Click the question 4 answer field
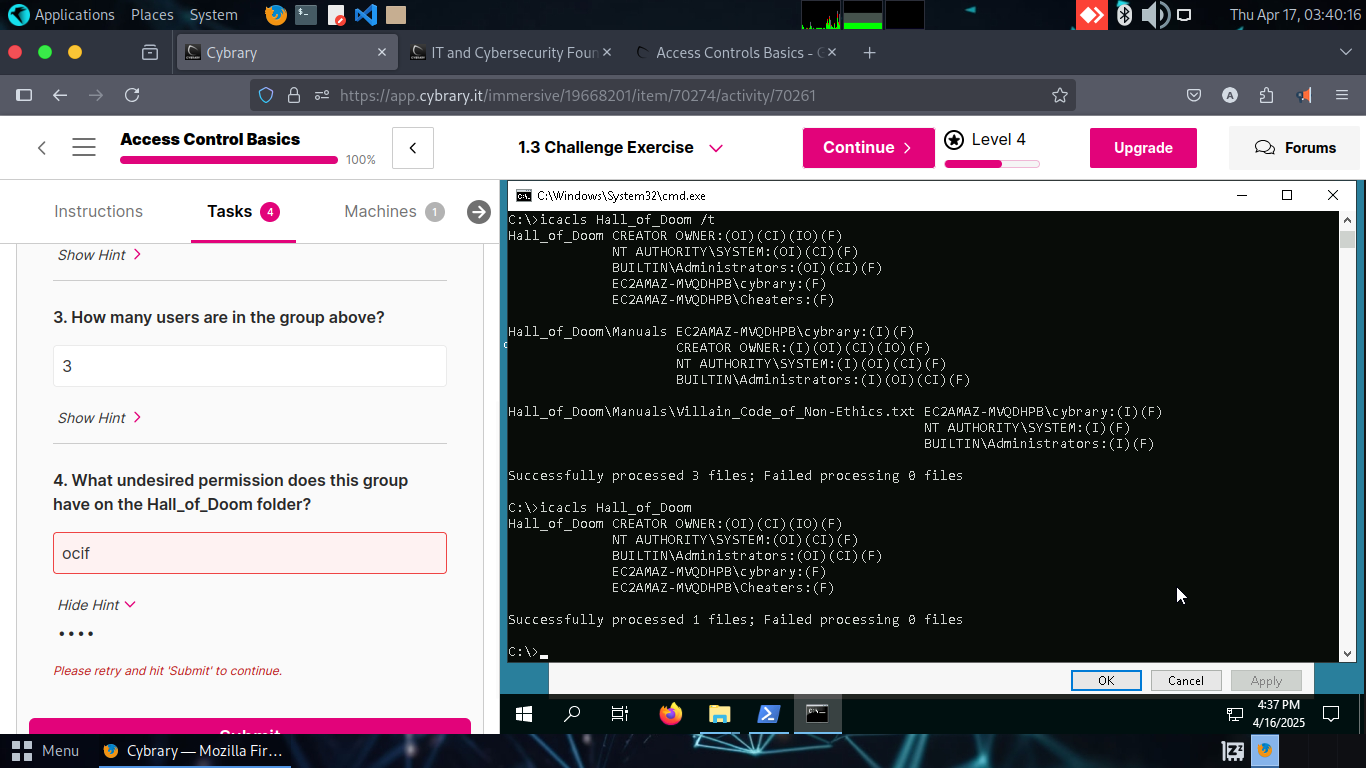This screenshot has height=768, width=1366. pos(250,553)
